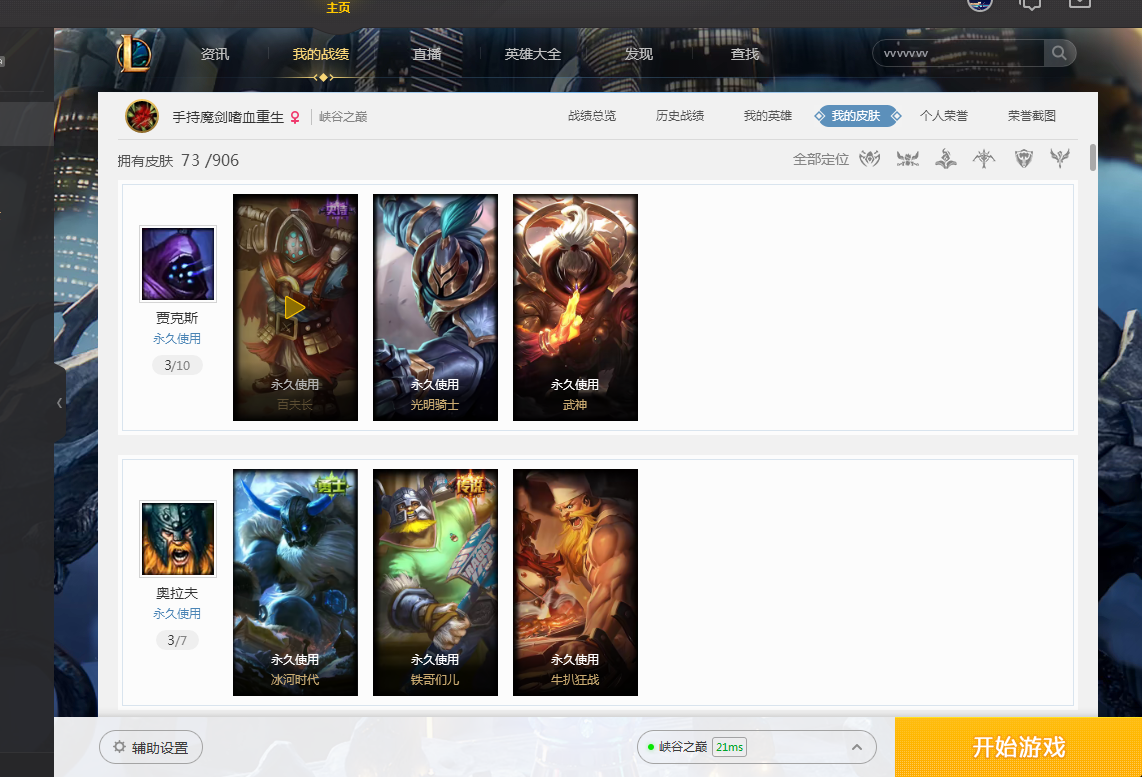Open the 主页 top tab
Viewport: 1142px width, 777px height.
(338, 8)
